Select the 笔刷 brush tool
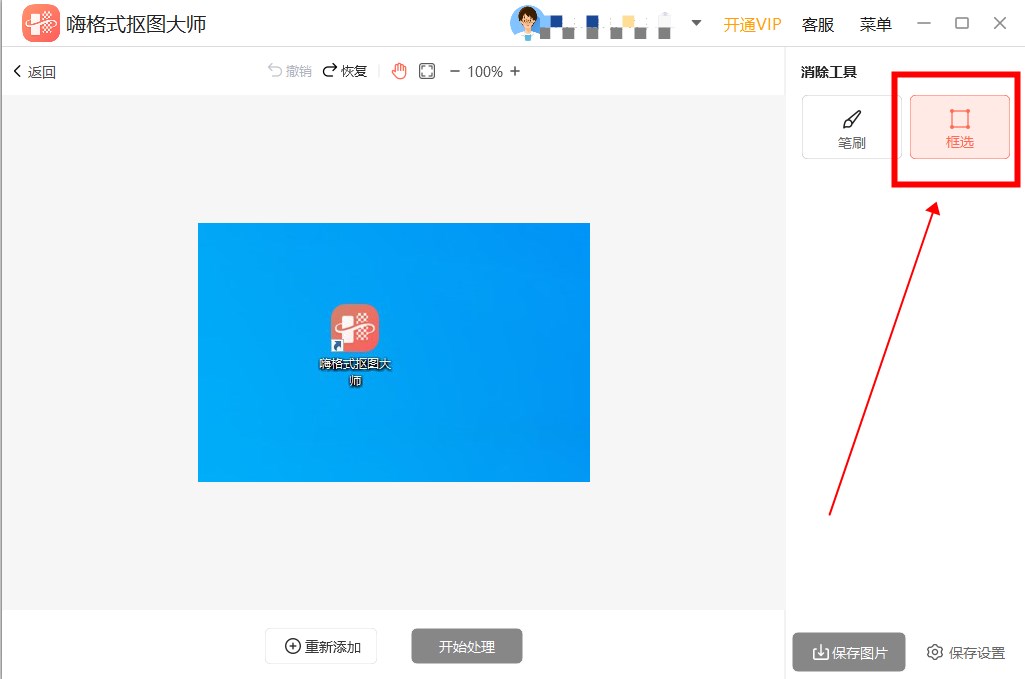The image size is (1025, 679). 851,127
